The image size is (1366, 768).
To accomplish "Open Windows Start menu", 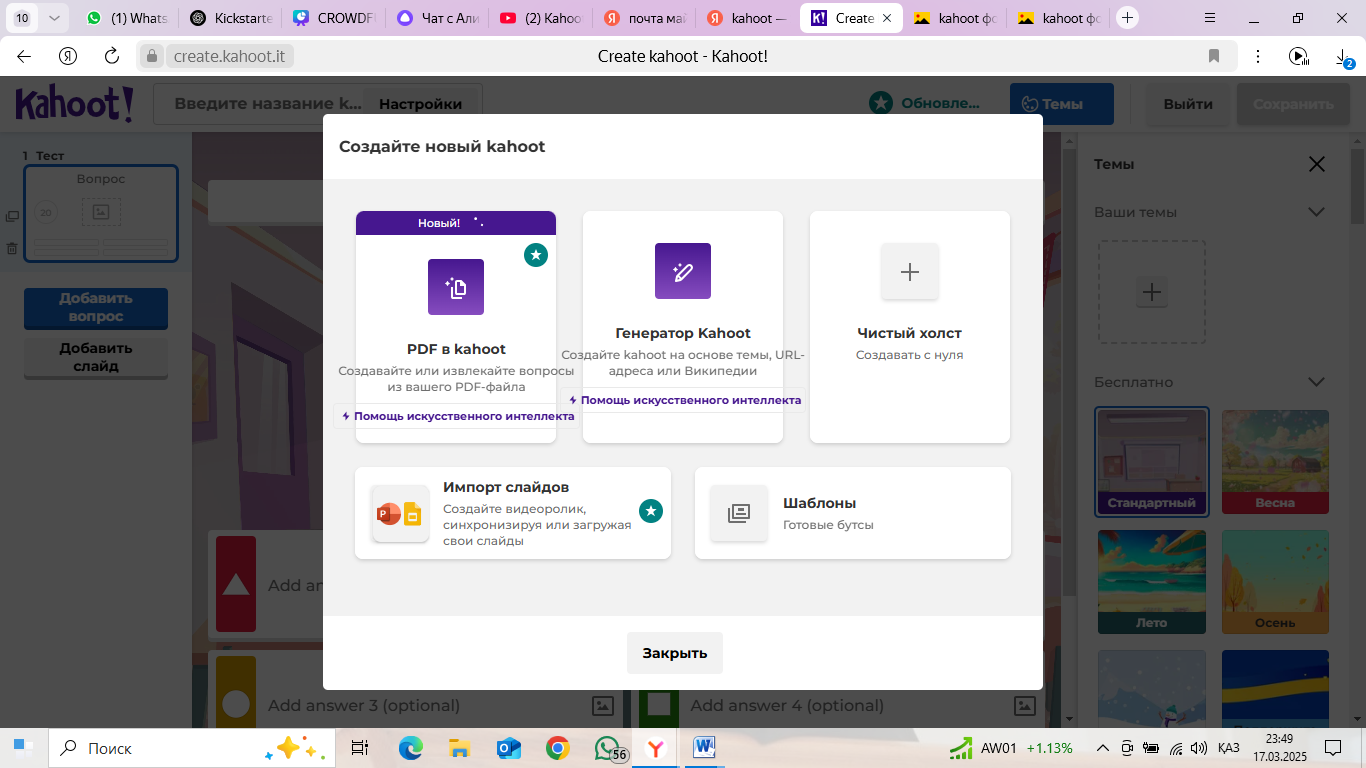I will (x=22, y=748).
